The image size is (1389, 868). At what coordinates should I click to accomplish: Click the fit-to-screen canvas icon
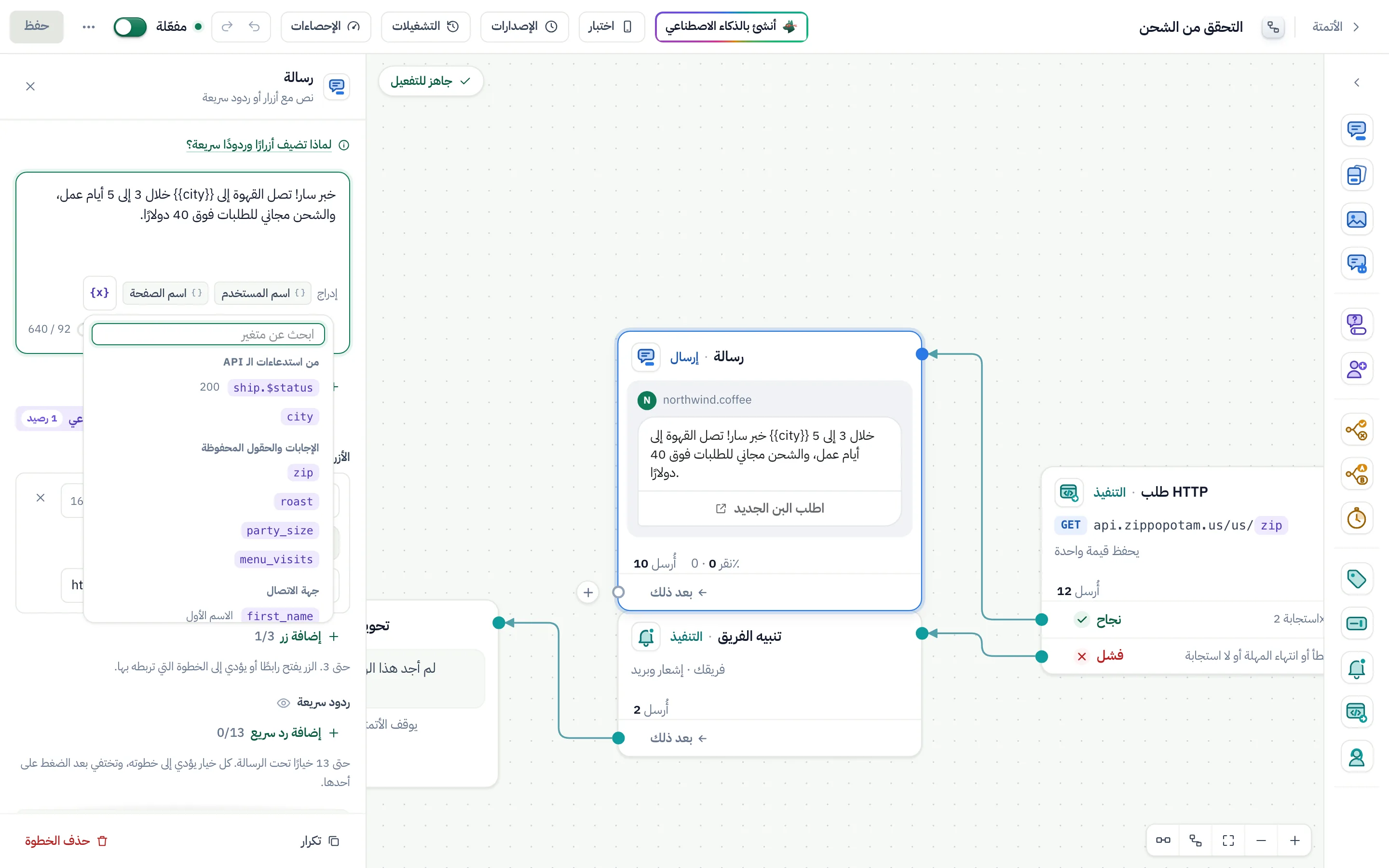(x=1228, y=841)
